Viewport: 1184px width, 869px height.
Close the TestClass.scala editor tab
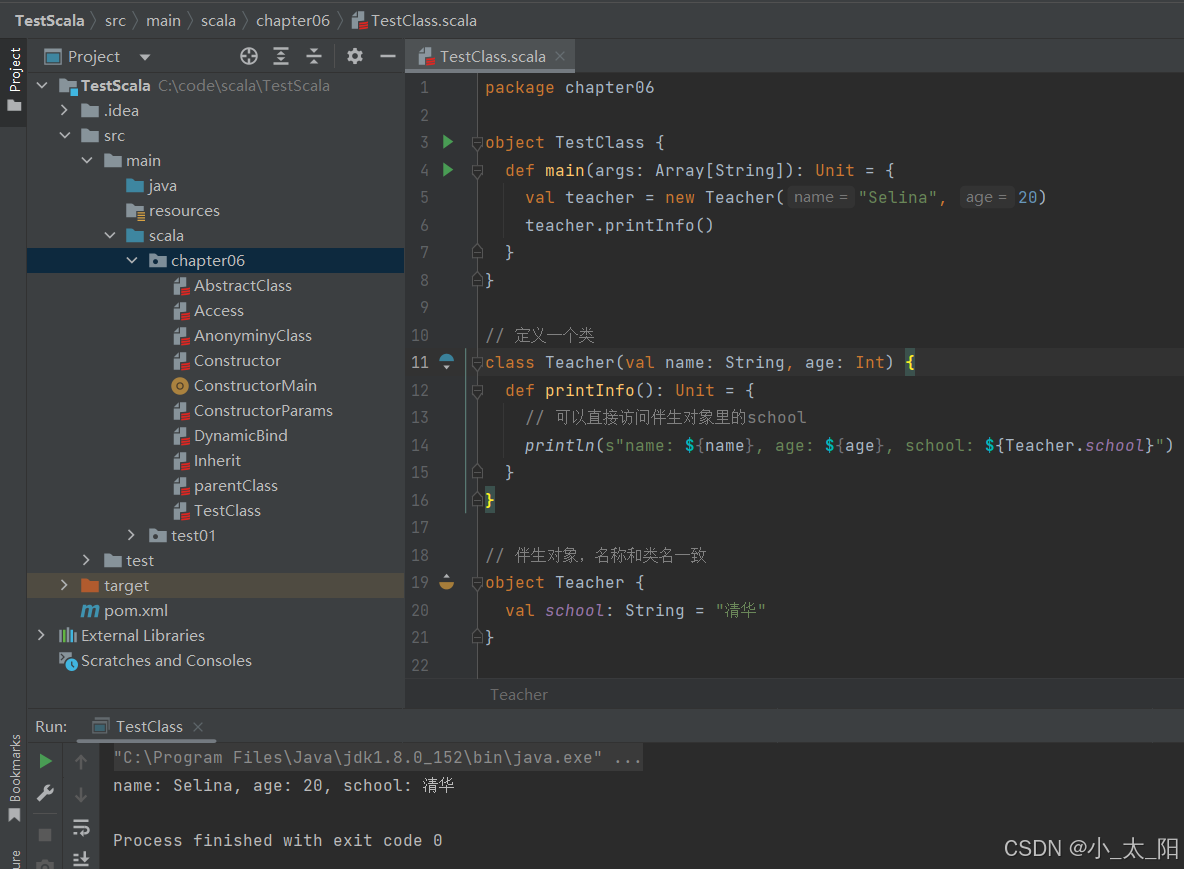[x=560, y=57]
